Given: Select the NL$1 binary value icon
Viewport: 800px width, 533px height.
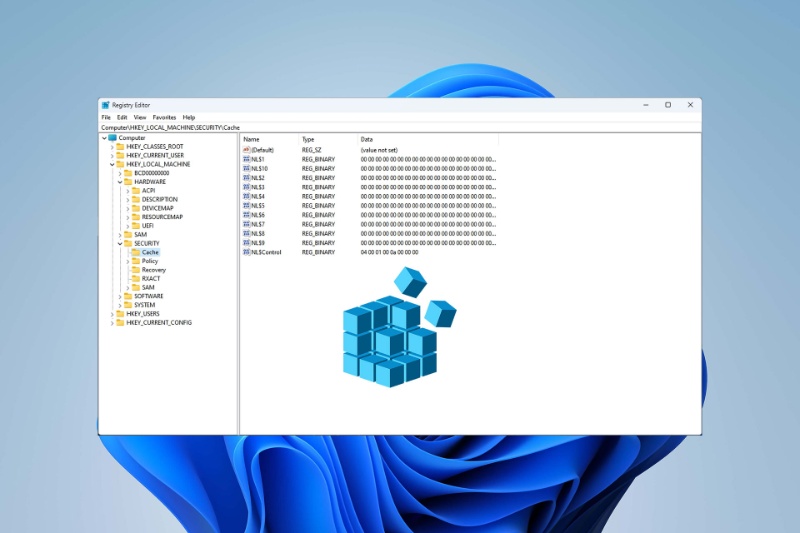Looking at the screenshot, I should click(x=246, y=159).
